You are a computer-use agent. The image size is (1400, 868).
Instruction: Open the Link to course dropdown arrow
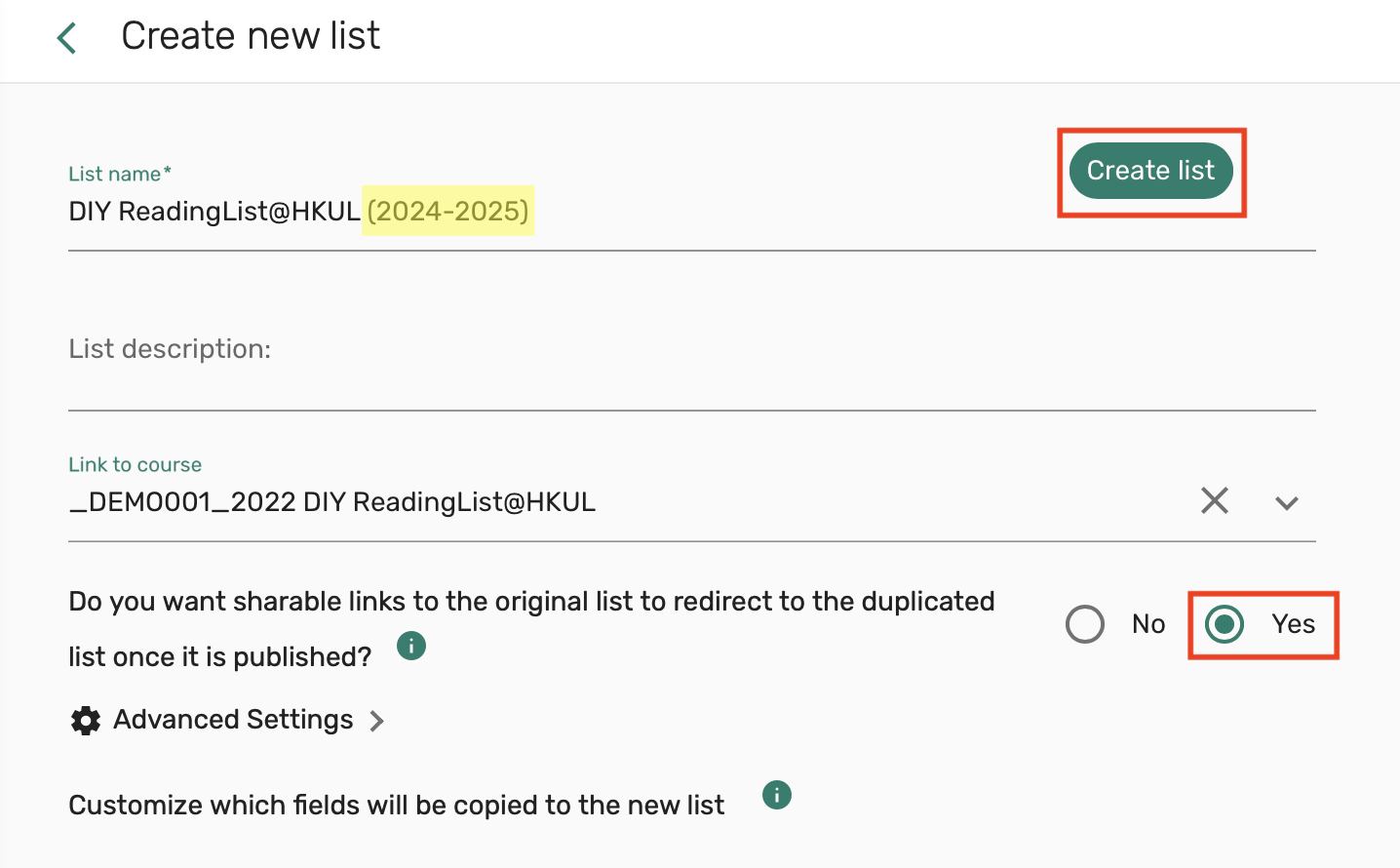click(1286, 503)
